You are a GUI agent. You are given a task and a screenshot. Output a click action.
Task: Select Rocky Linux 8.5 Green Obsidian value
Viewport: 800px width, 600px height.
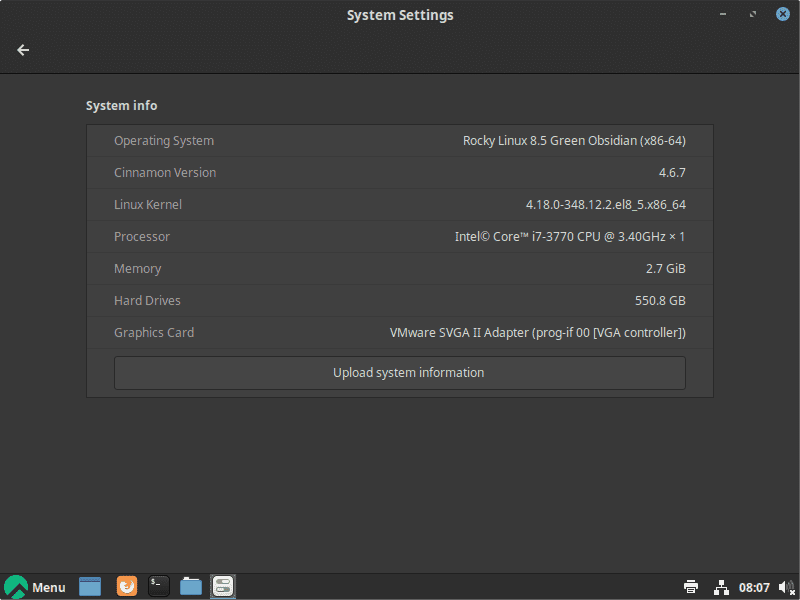pos(574,141)
